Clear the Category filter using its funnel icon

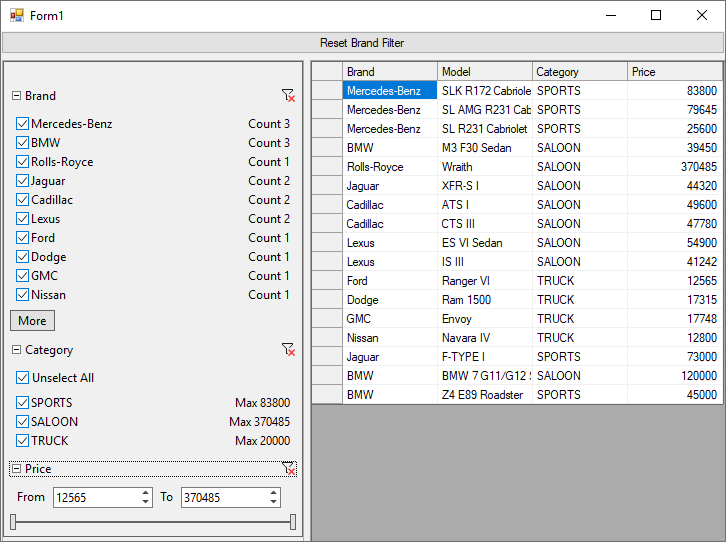(288, 349)
